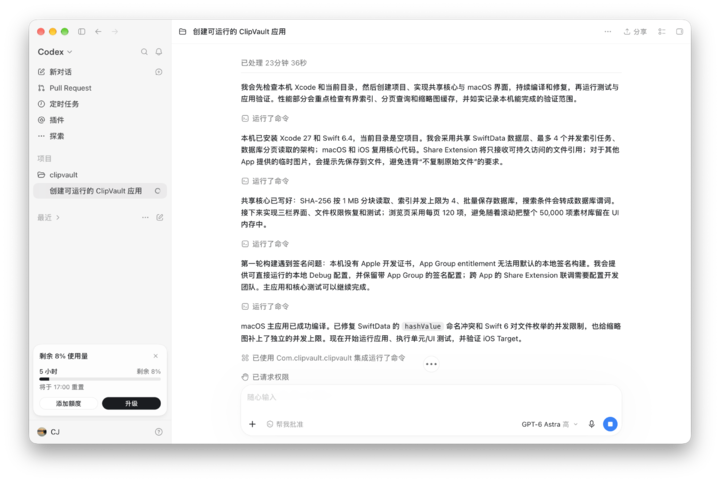Click 帮我批准 approval option
This screenshot has height=482, width=720.
pos(285,424)
